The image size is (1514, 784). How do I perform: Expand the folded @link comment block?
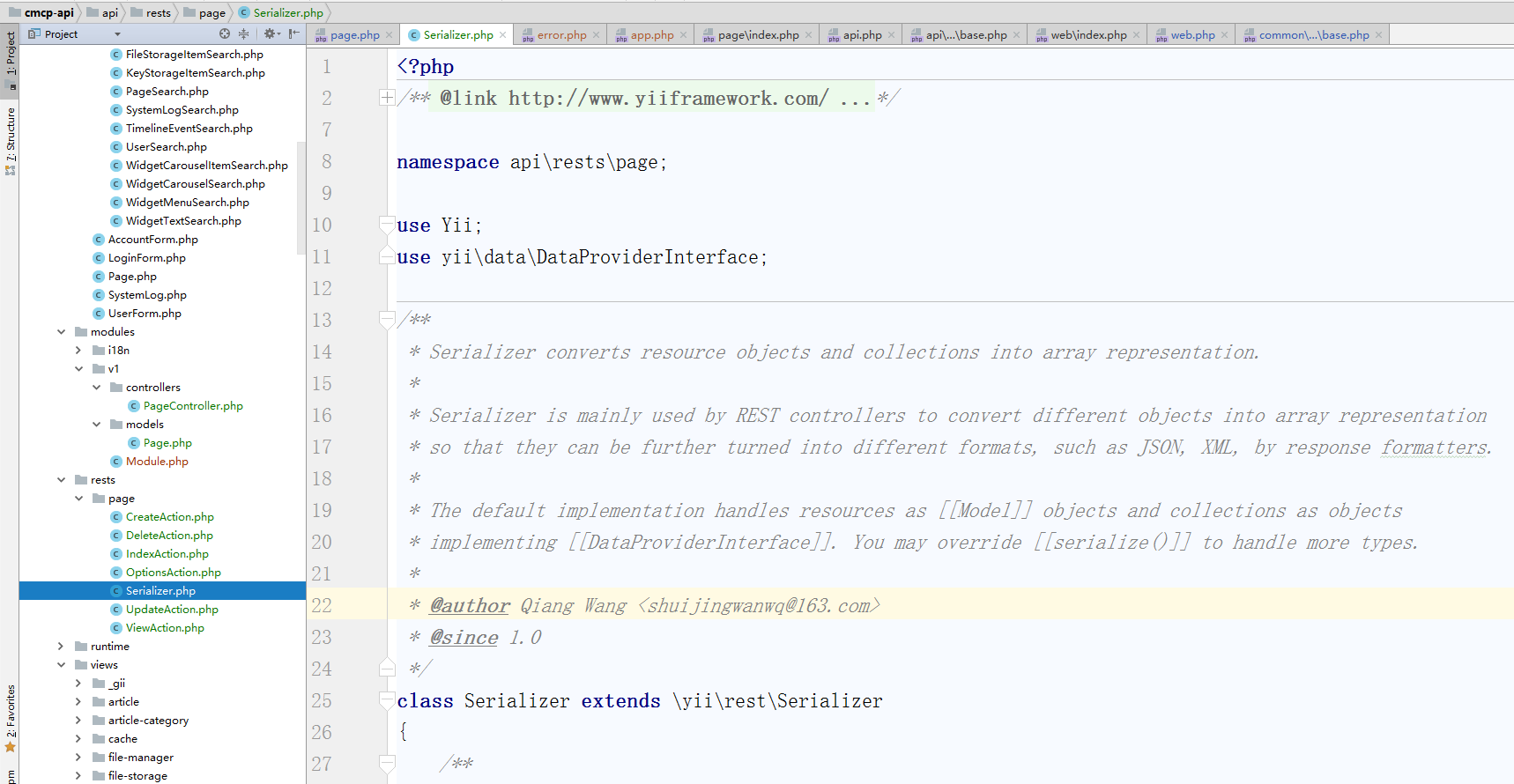(x=387, y=98)
